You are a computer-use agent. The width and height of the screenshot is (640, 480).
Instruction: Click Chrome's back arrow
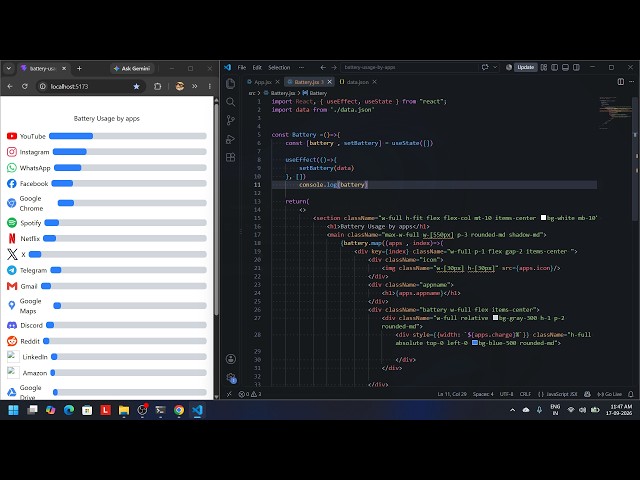[10, 87]
